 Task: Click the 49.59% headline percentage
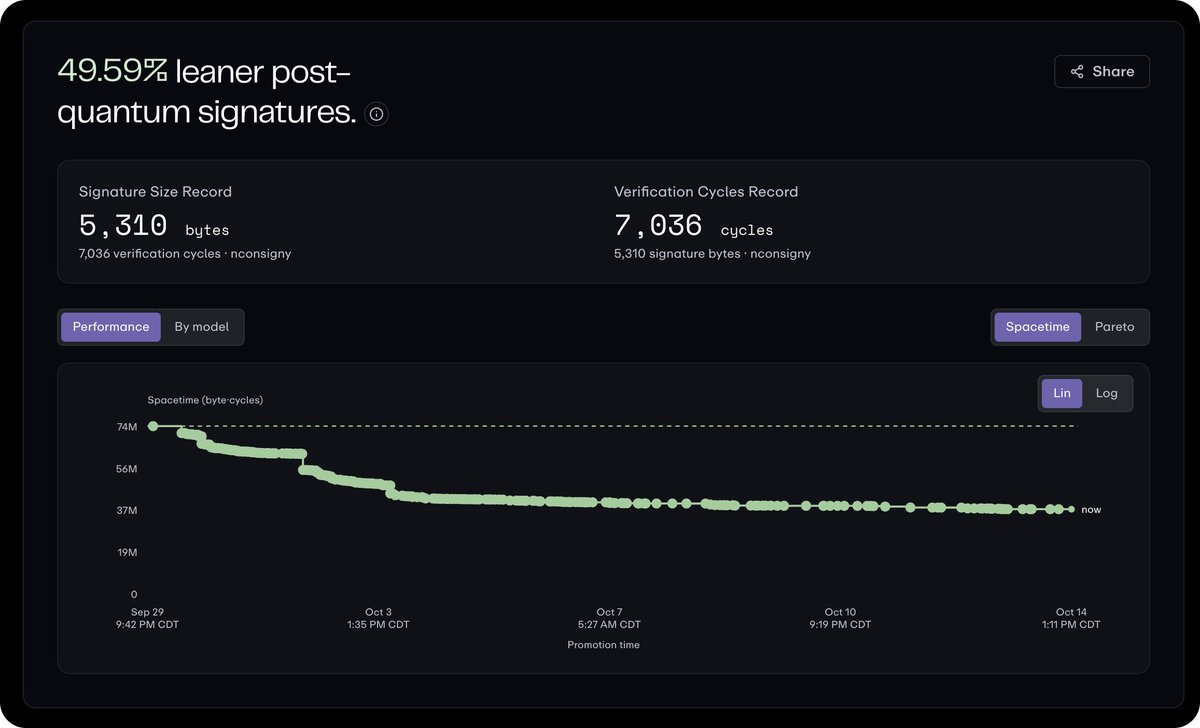coord(112,71)
